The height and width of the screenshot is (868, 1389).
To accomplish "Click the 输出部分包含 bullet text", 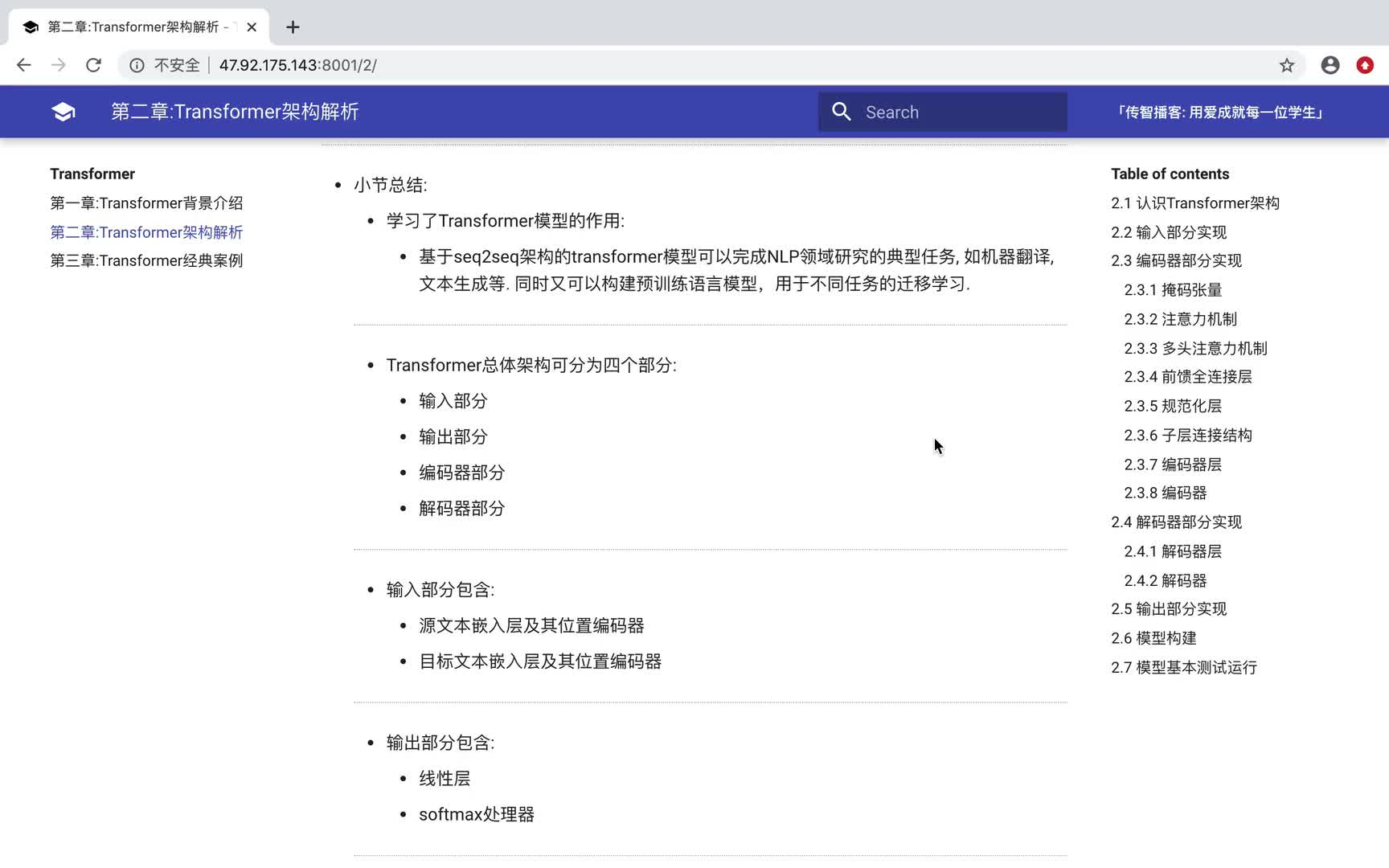I will tap(440, 743).
